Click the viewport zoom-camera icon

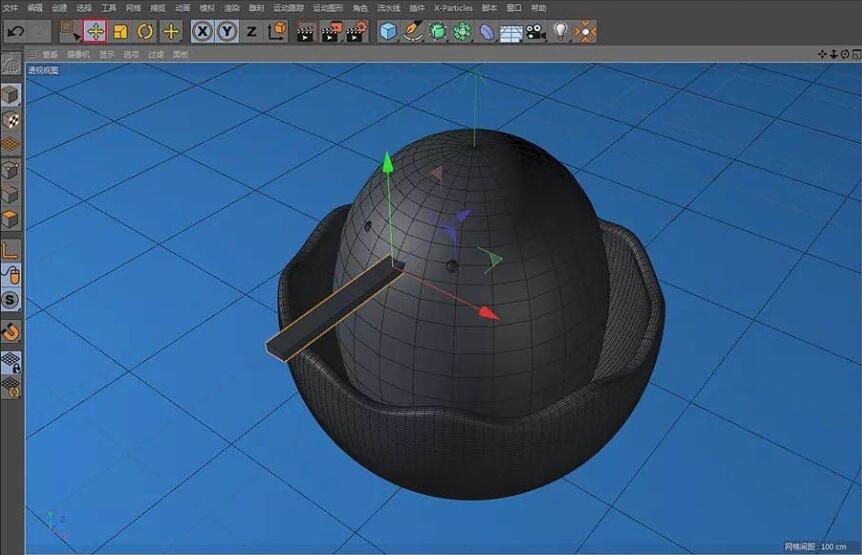(834, 54)
